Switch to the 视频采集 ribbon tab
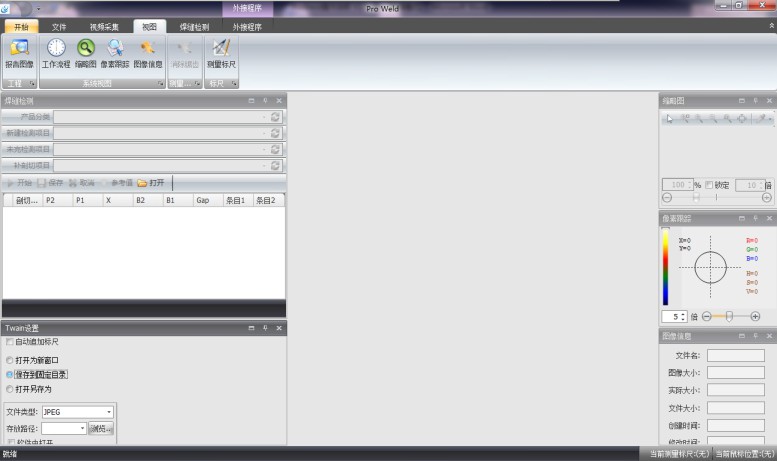 (103, 27)
